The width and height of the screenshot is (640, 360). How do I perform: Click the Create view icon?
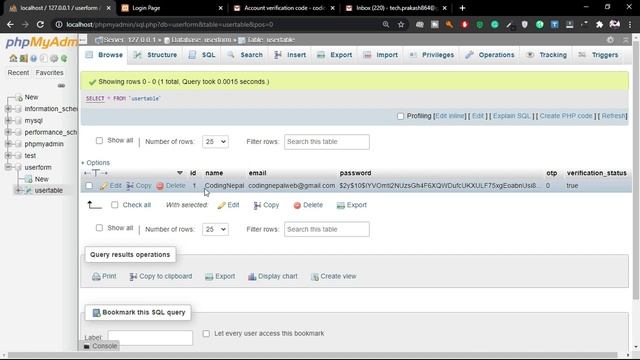click(x=315, y=277)
